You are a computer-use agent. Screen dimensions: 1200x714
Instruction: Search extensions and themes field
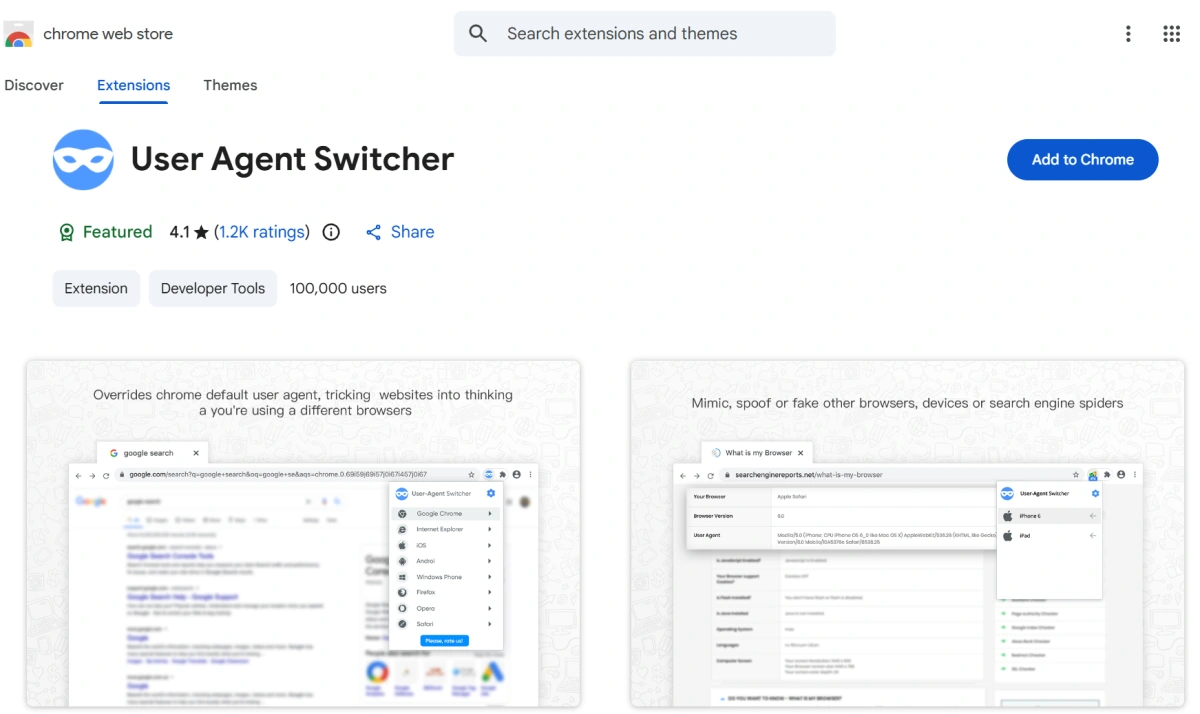coord(645,34)
